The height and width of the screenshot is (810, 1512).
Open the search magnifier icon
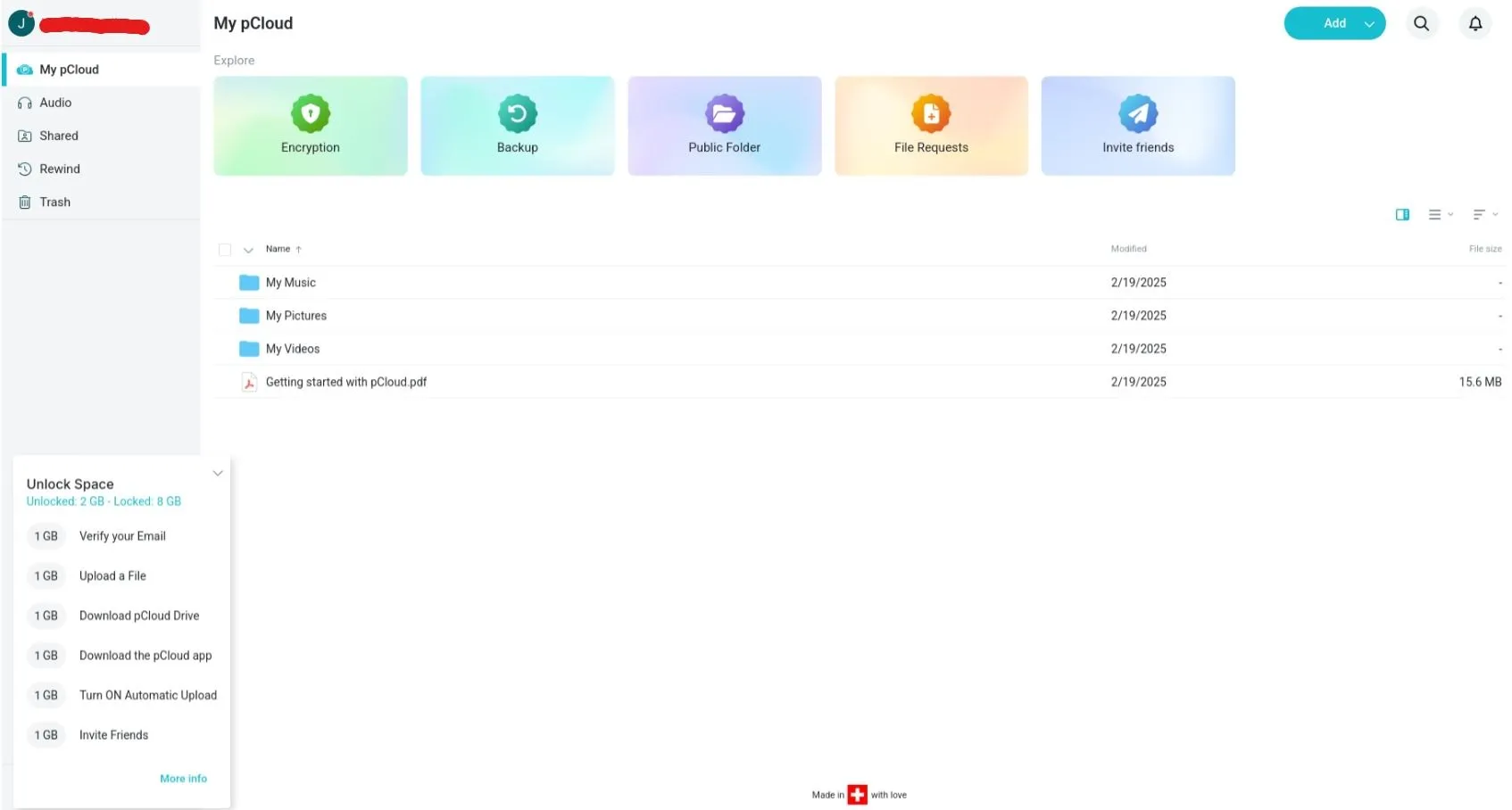click(x=1421, y=23)
